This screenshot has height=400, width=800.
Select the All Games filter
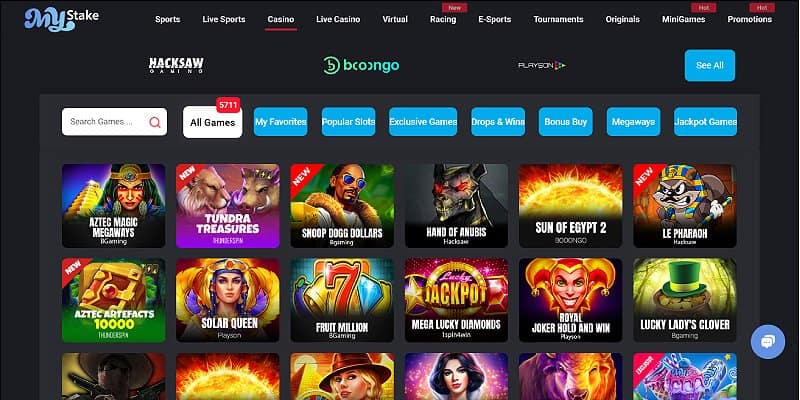pyautogui.click(x=213, y=122)
